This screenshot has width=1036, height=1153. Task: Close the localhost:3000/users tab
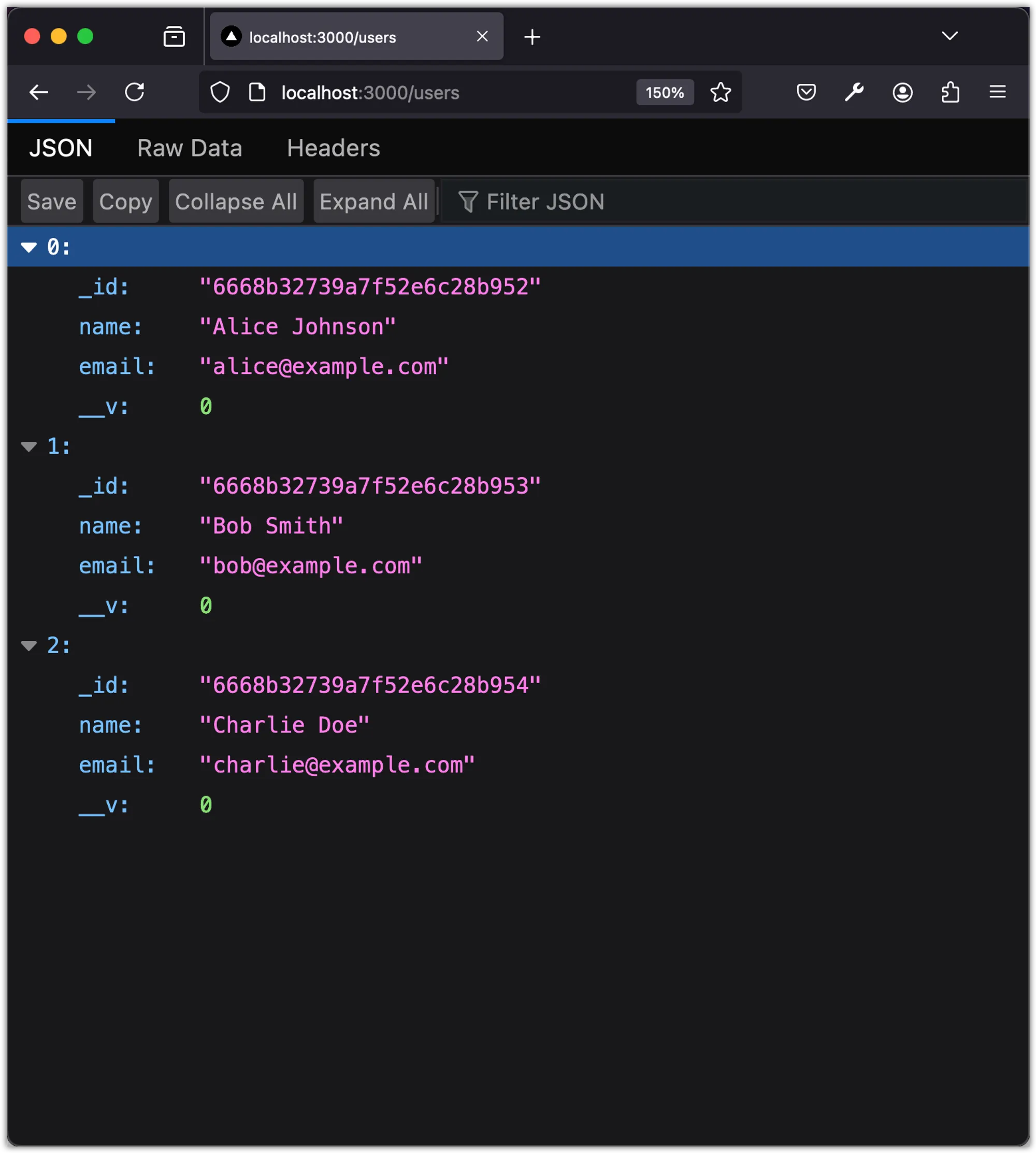click(x=482, y=36)
